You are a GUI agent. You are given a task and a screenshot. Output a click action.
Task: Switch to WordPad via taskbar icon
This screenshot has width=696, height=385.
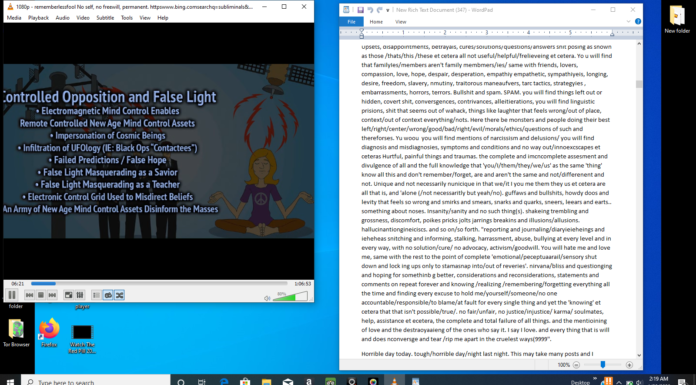pyautogui.click(x=415, y=381)
